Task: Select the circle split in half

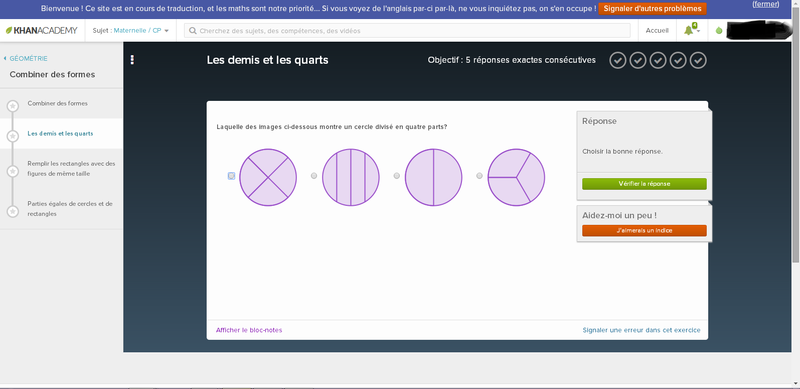Action: click(x=397, y=176)
